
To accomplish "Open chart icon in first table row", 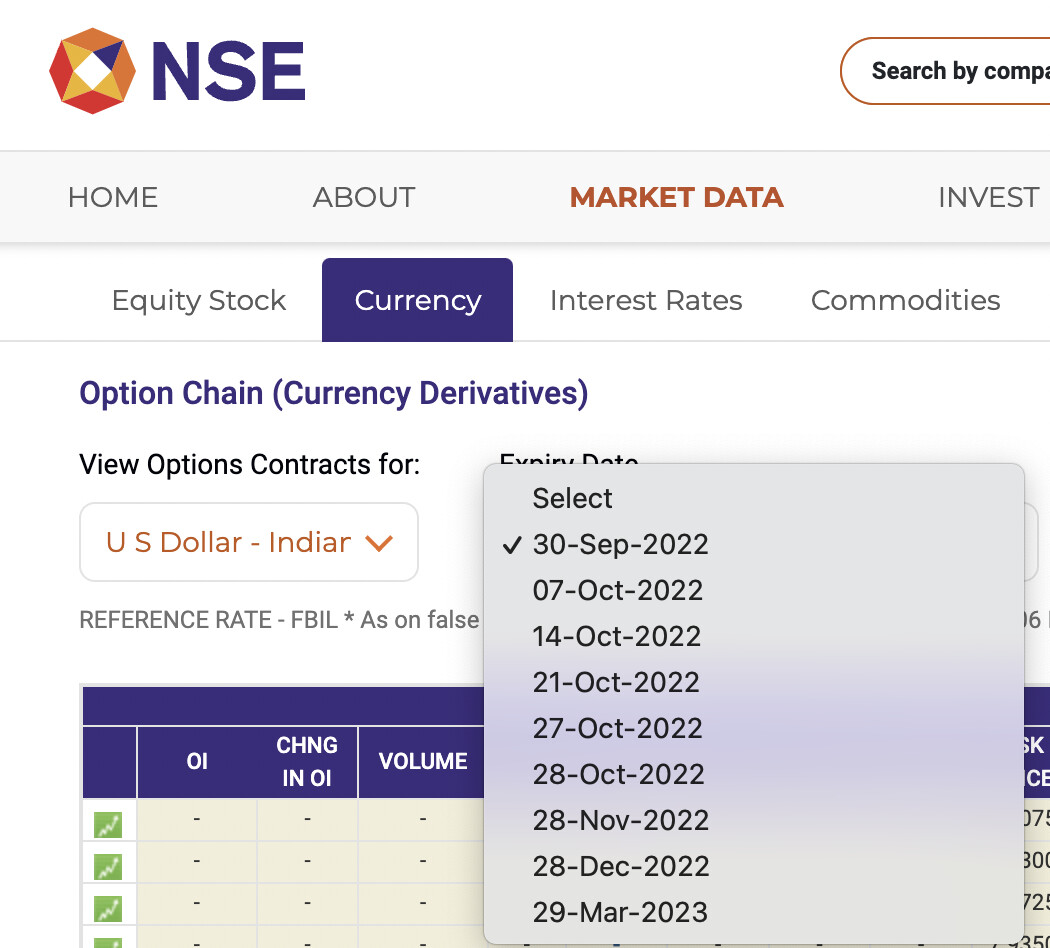I will (108, 825).
